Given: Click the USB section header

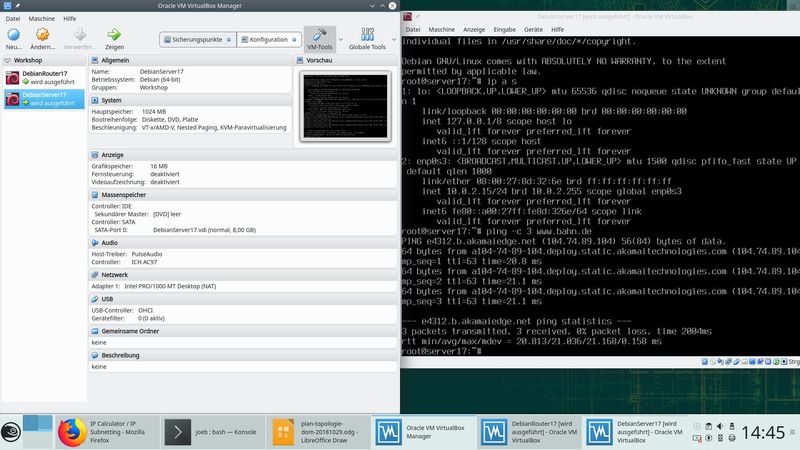Looking at the screenshot, I should (243, 299).
